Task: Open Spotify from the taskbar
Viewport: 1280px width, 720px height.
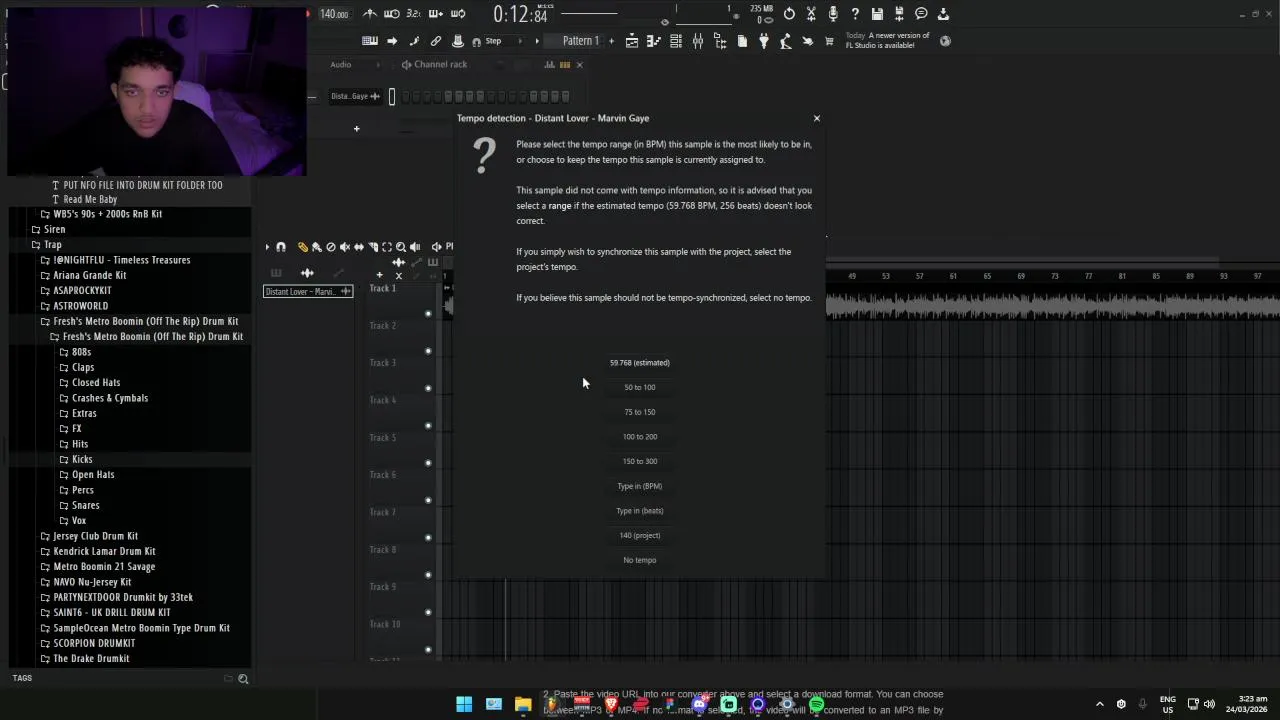Action: point(817,705)
